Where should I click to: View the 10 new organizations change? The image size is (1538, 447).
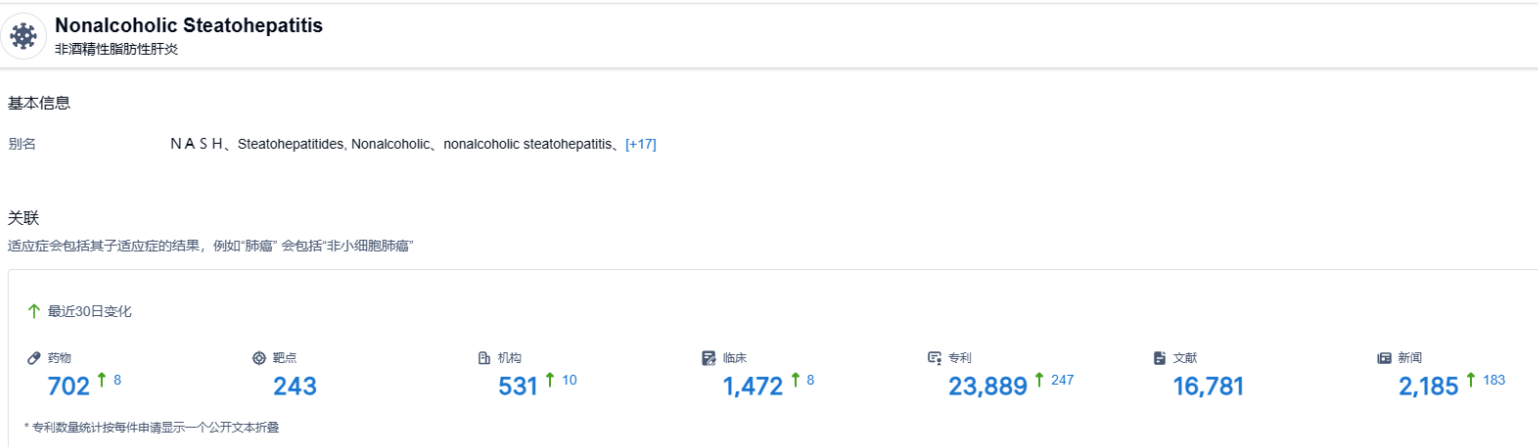tap(569, 380)
